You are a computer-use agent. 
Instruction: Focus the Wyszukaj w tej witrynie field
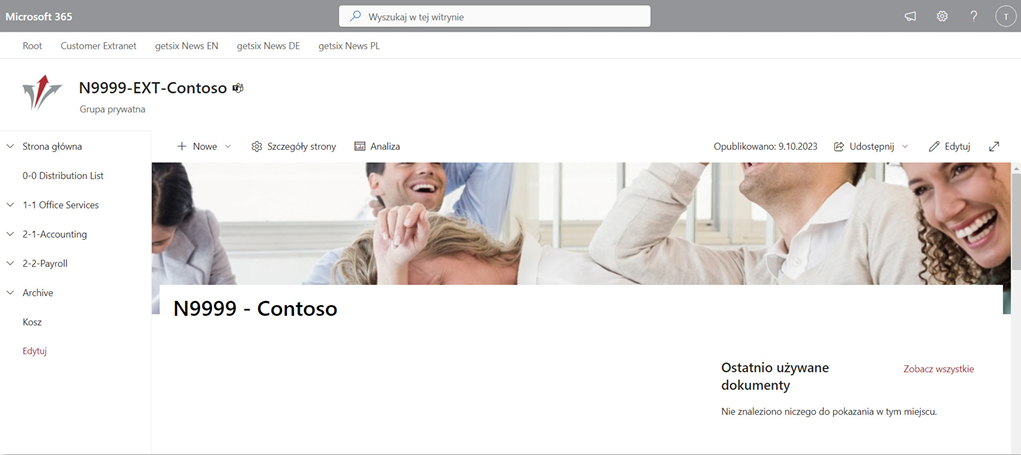pyautogui.click(x=495, y=16)
